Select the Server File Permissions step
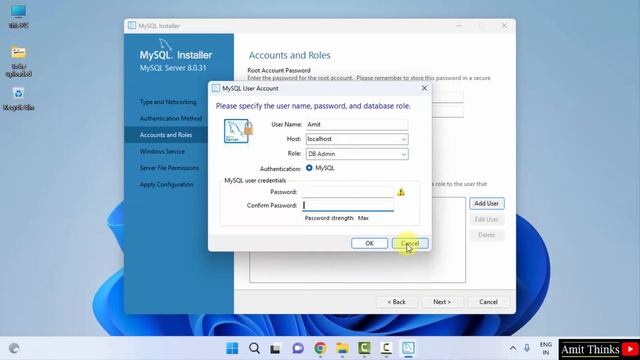Viewport: 640px width, 360px height. tap(169, 168)
